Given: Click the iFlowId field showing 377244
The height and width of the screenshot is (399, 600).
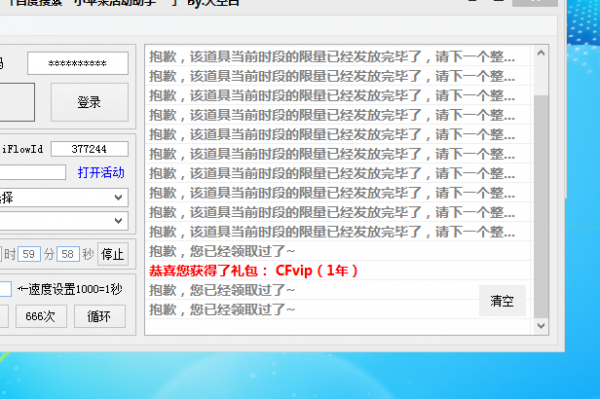Looking at the screenshot, I should pos(90,149).
